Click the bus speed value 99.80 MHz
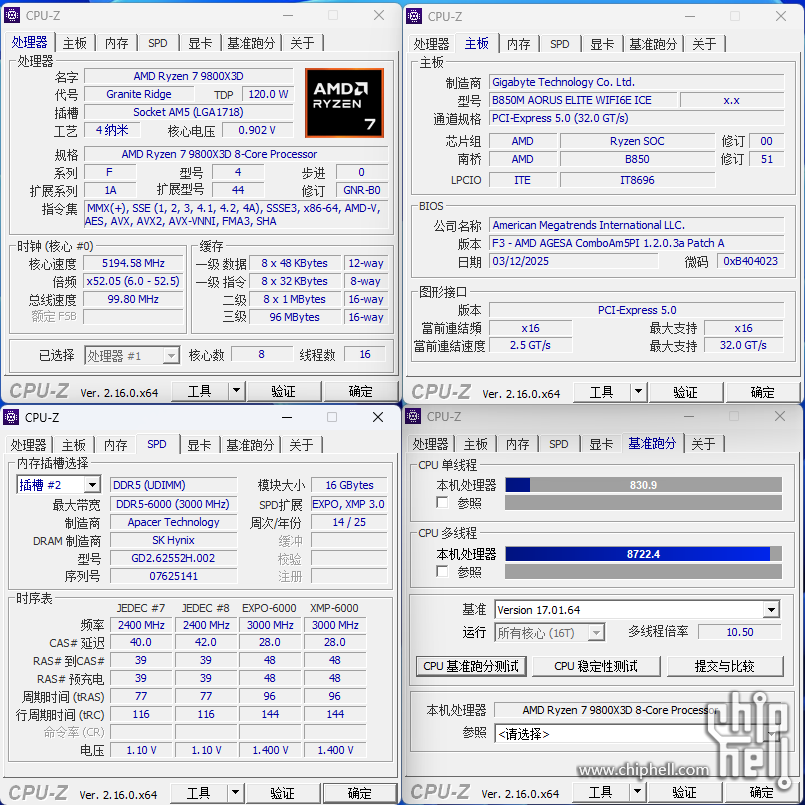 (x=133, y=299)
